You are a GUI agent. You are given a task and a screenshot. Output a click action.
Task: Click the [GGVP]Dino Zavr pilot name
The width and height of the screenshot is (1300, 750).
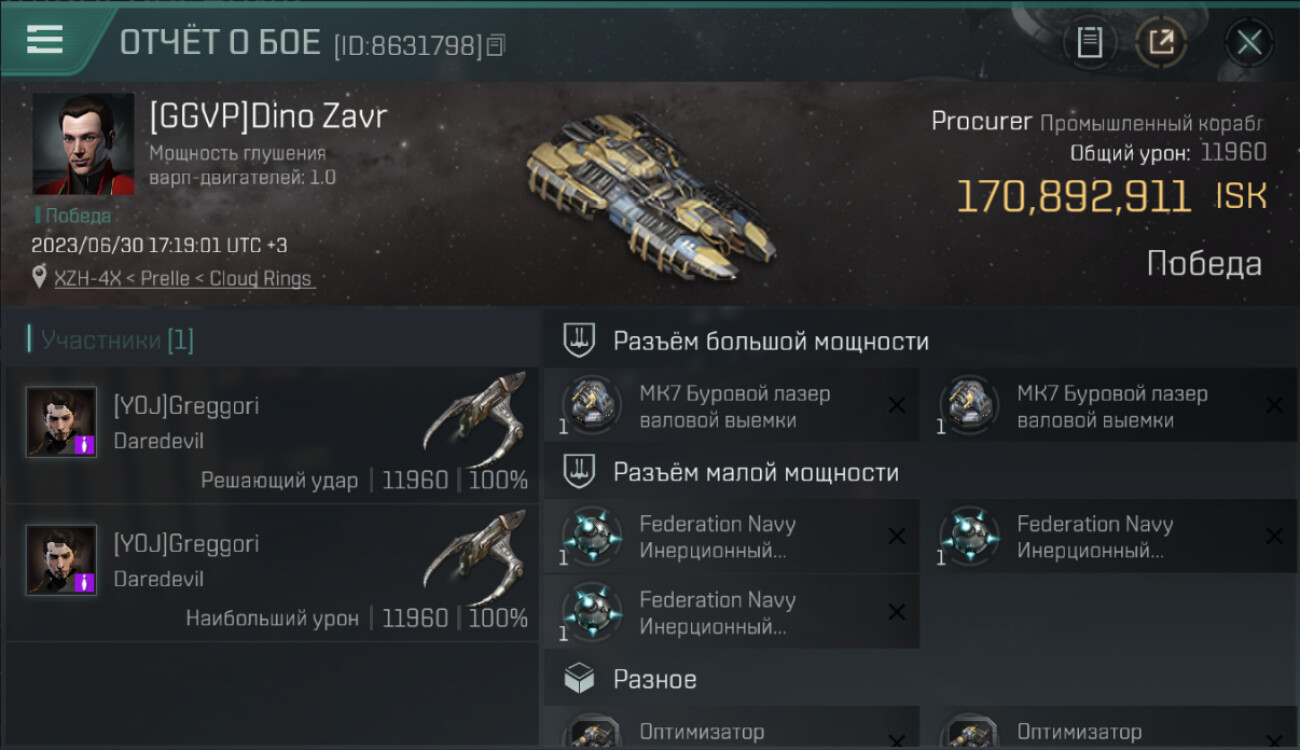coord(268,116)
